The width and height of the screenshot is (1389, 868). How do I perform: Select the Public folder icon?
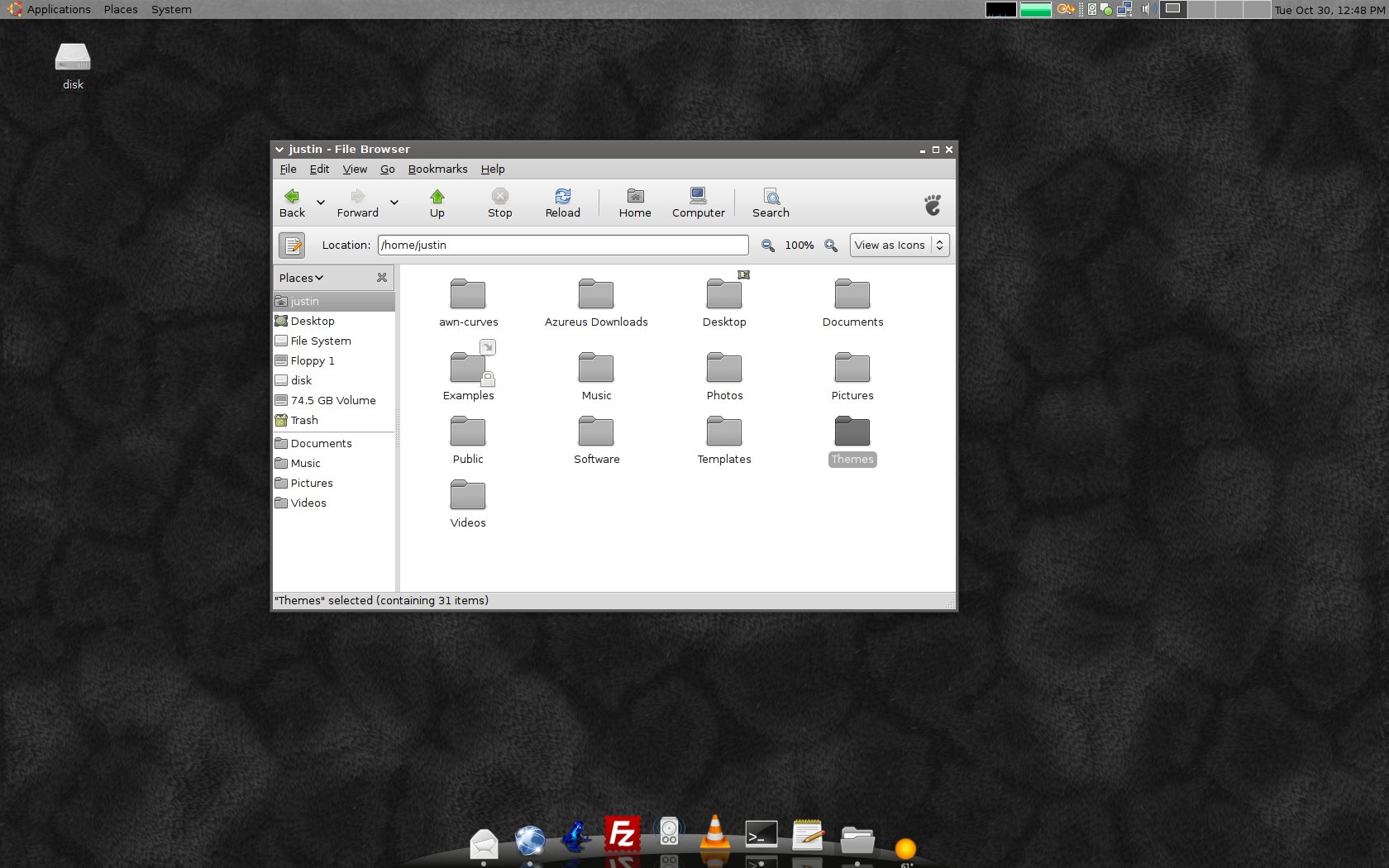click(468, 440)
